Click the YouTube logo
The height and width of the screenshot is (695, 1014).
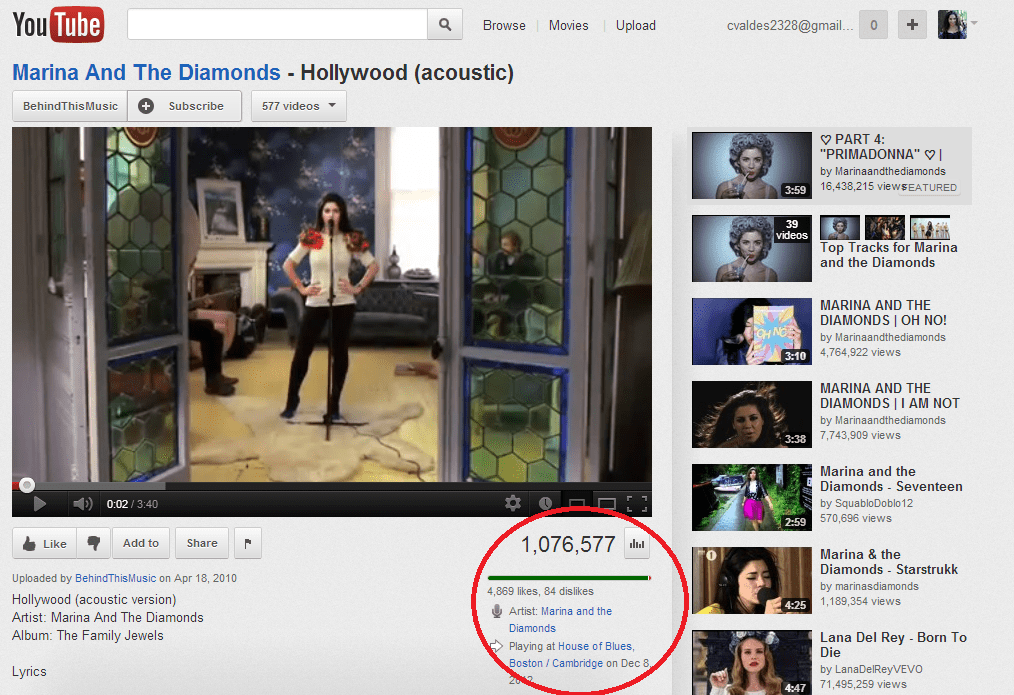(58, 25)
